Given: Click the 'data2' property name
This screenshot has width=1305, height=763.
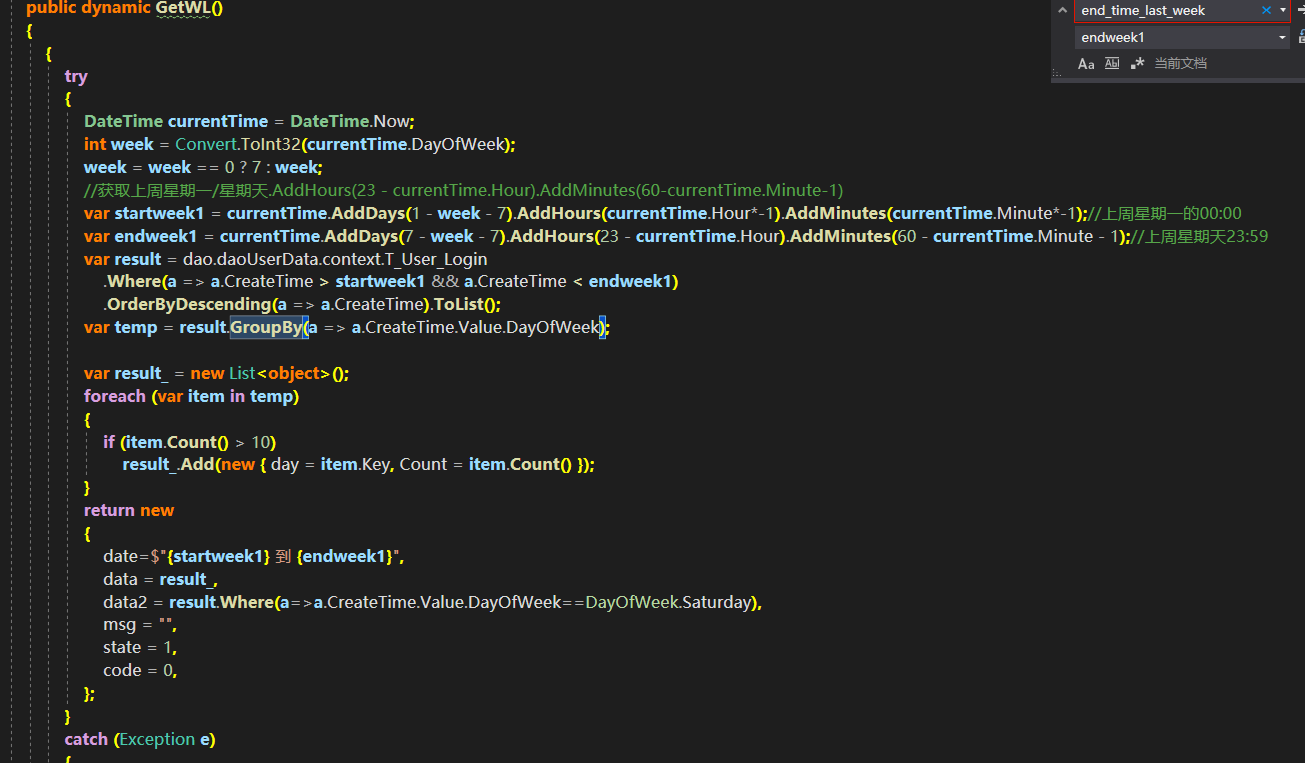Looking at the screenshot, I should pos(126,602).
